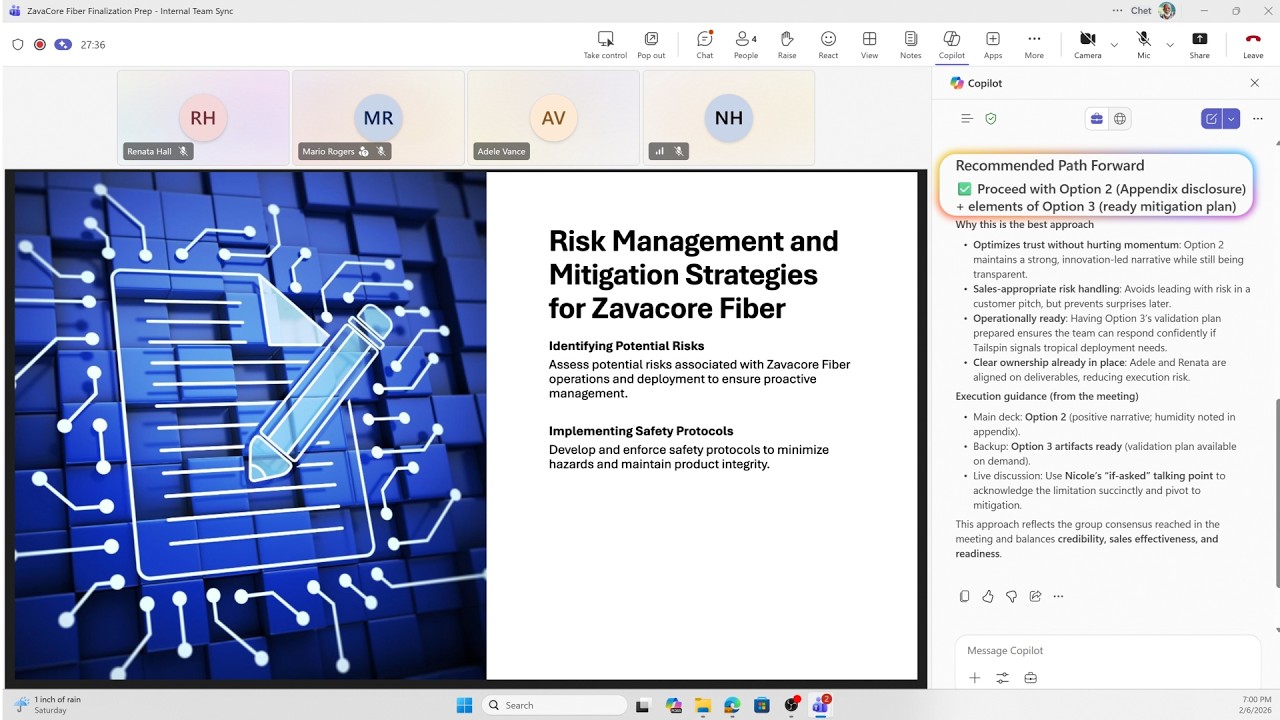Open Microsoft Edge from taskbar

tap(732, 705)
